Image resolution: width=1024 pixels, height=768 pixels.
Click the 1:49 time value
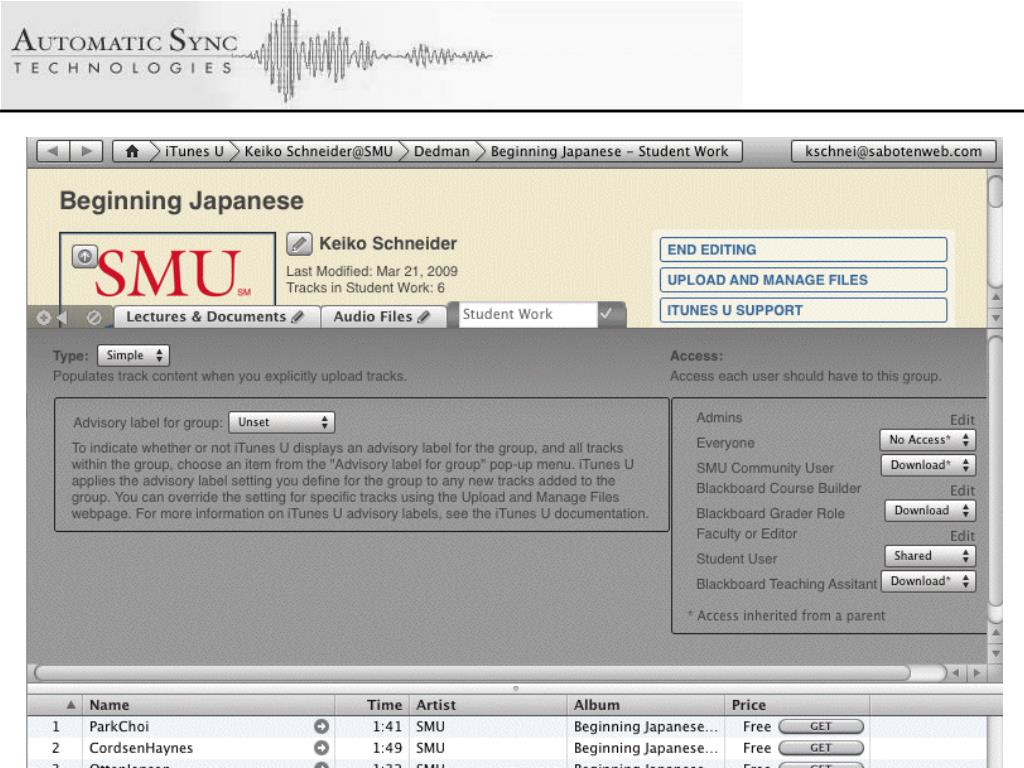click(x=387, y=748)
